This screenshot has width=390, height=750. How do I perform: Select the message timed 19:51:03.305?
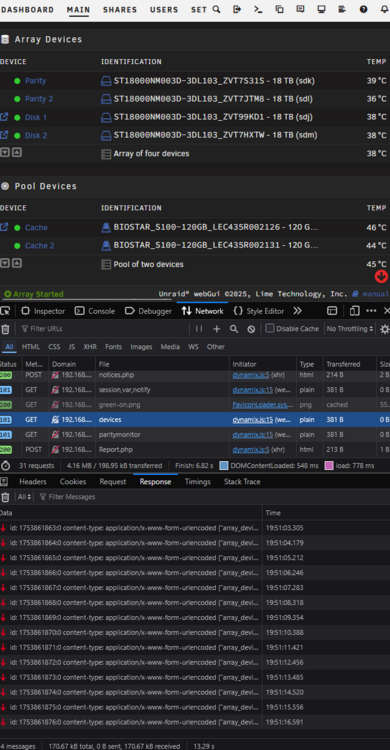[x=195, y=528]
